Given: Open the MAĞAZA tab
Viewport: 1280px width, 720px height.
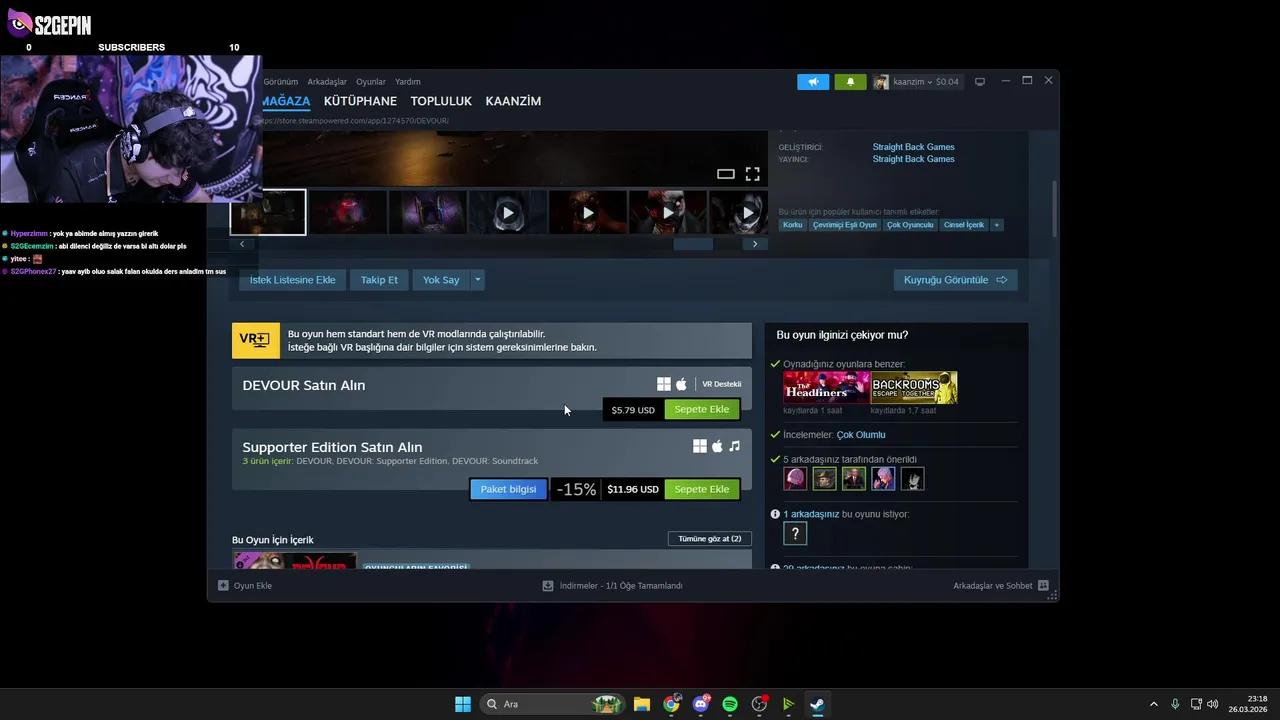Looking at the screenshot, I should pyautogui.click(x=286, y=101).
